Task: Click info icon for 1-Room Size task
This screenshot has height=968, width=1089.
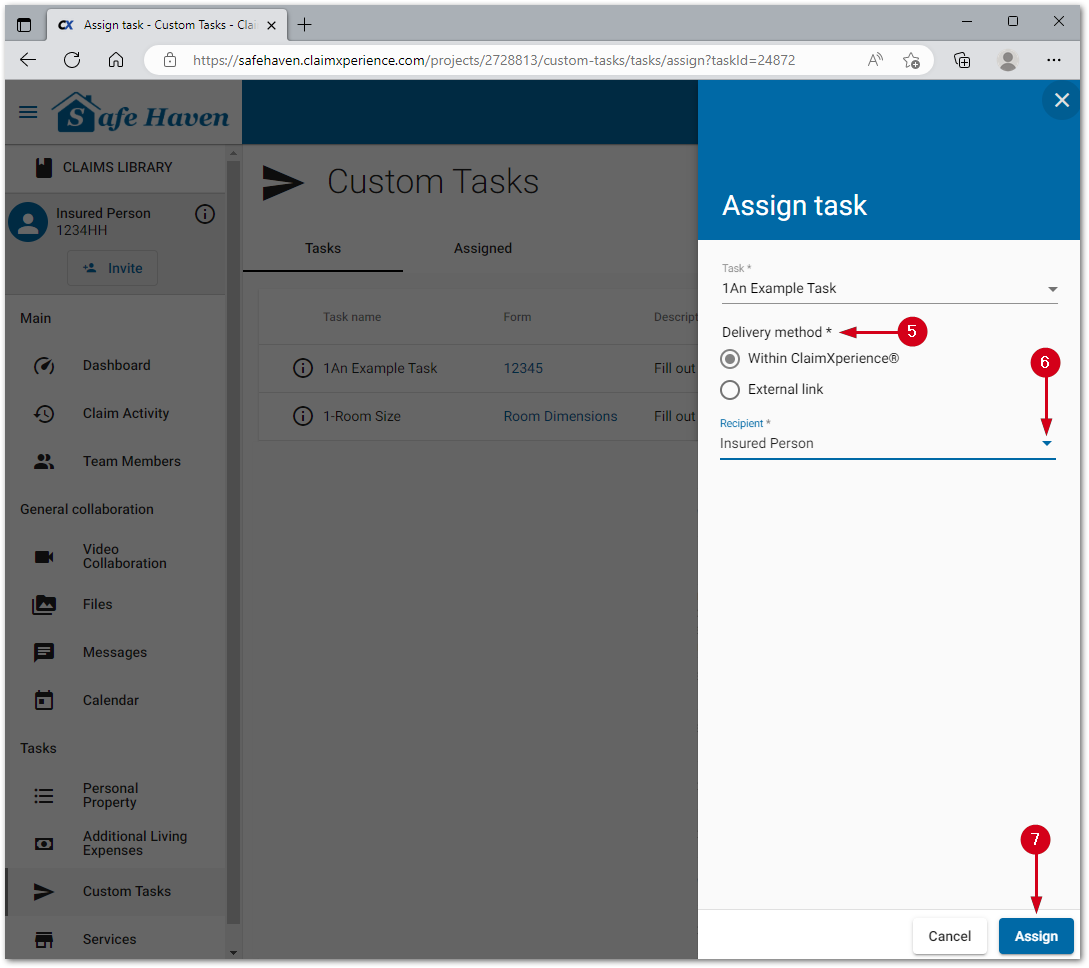Action: 303,416
